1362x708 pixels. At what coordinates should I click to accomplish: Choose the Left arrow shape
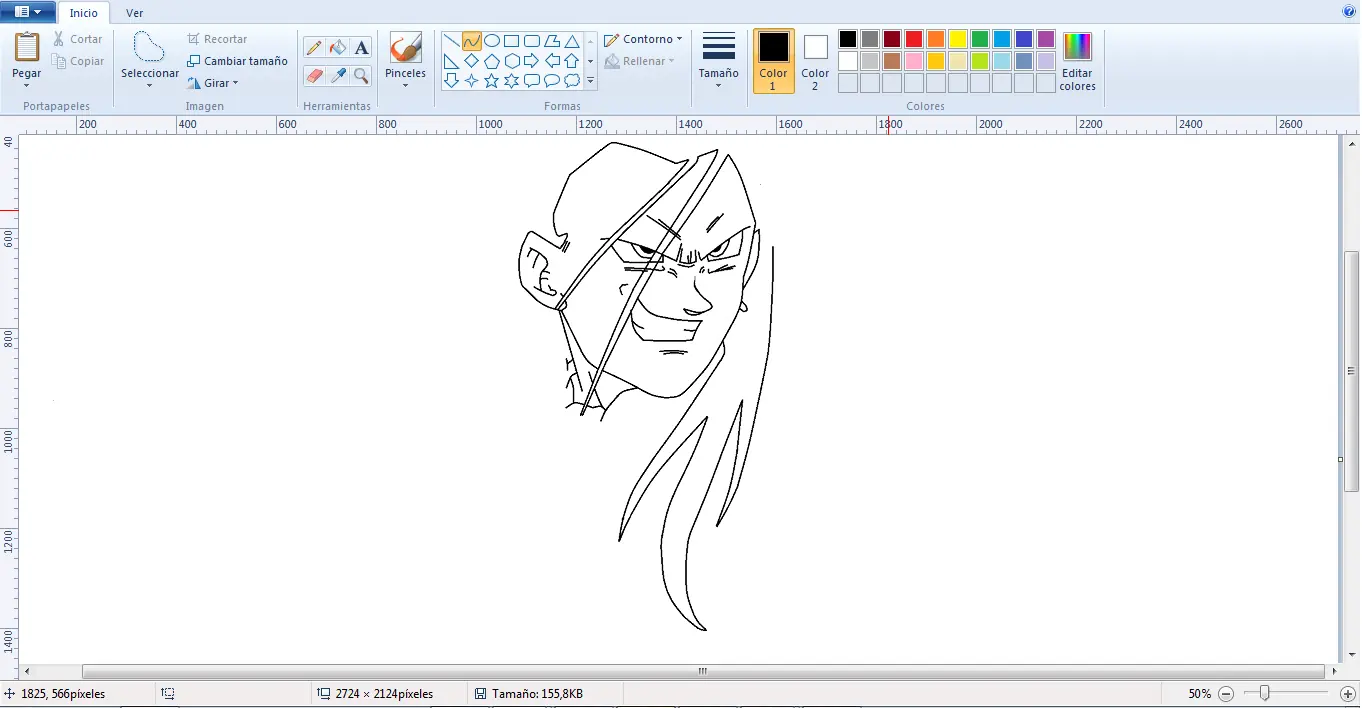(552, 61)
